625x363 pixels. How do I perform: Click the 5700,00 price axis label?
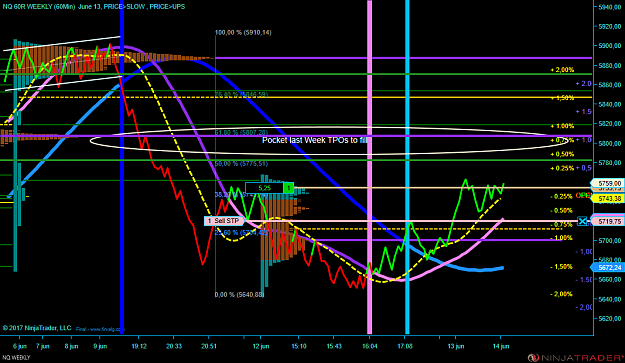(609, 241)
